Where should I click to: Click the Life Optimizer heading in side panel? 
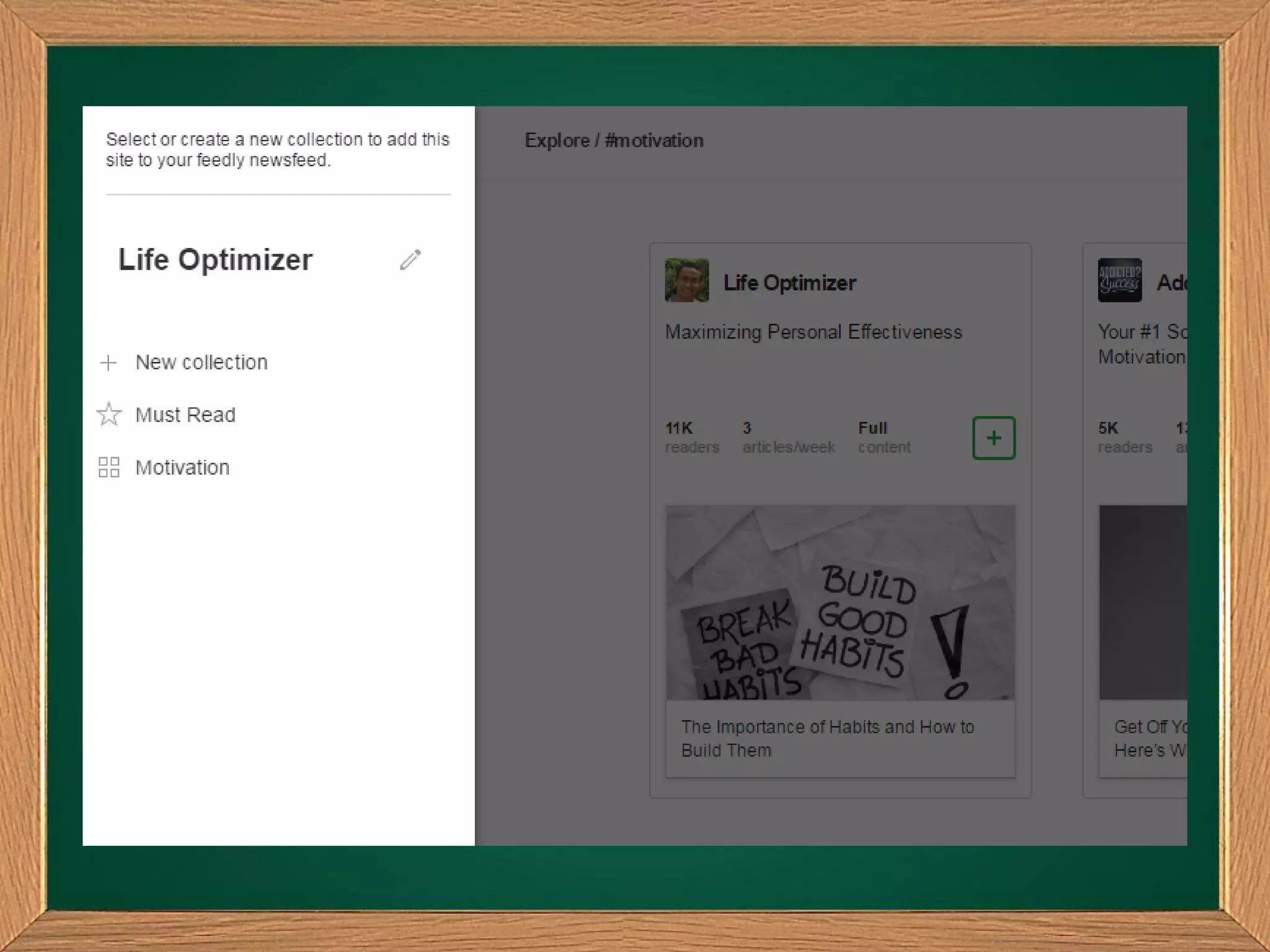215,260
